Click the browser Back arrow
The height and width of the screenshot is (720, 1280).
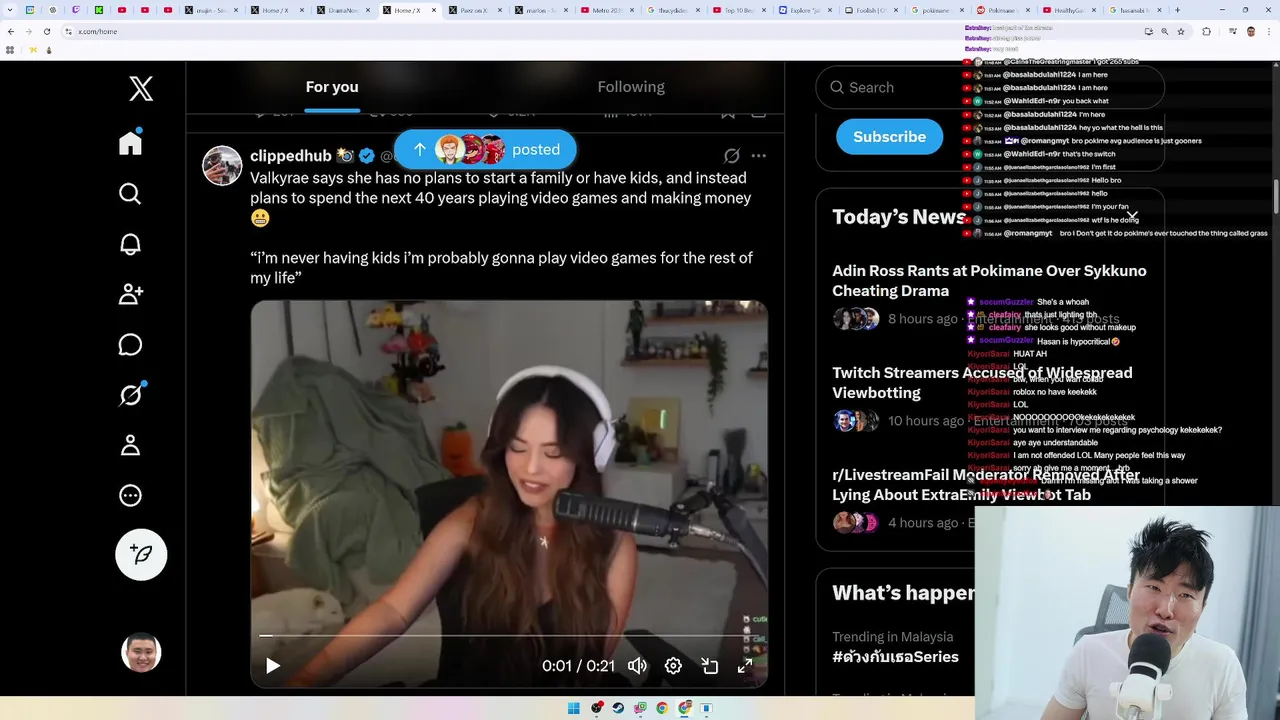pyautogui.click(x=11, y=32)
